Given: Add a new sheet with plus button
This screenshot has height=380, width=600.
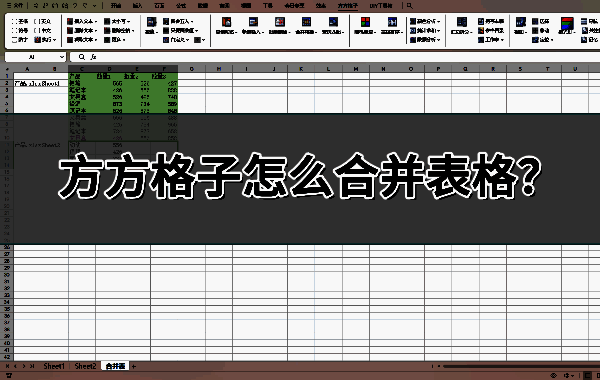Looking at the screenshot, I should [x=134, y=366].
